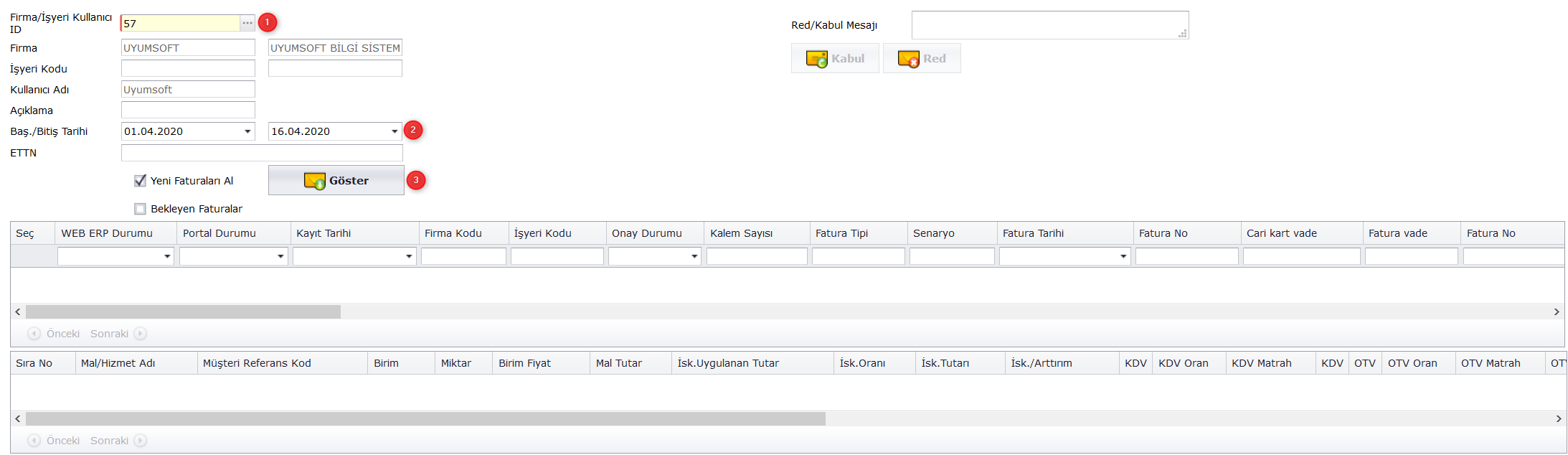
Task: Click the Göster envelope button
Action: coord(336,181)
